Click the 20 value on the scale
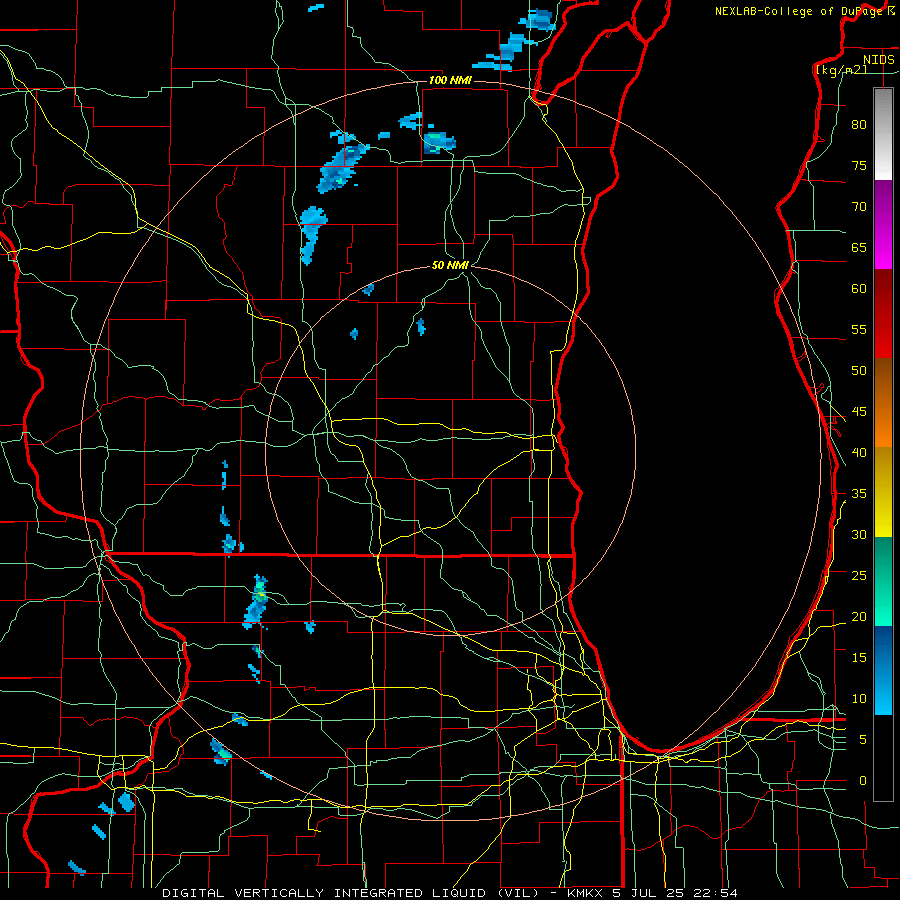900x900 pixels. (859, 616)
